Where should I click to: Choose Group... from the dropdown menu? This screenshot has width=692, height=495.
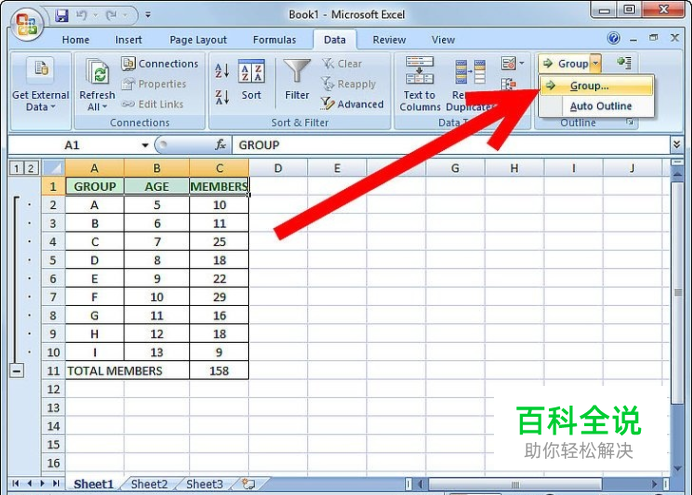pyautogui.click(x=596, y=86)
